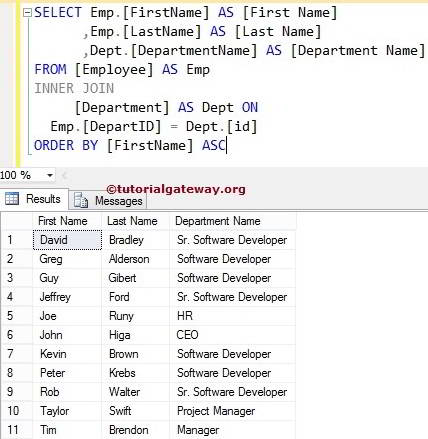The height and width of the screenshot is (439, 428).
Task: Click the Project Manager cell
Action: click(x=233, y=411)
